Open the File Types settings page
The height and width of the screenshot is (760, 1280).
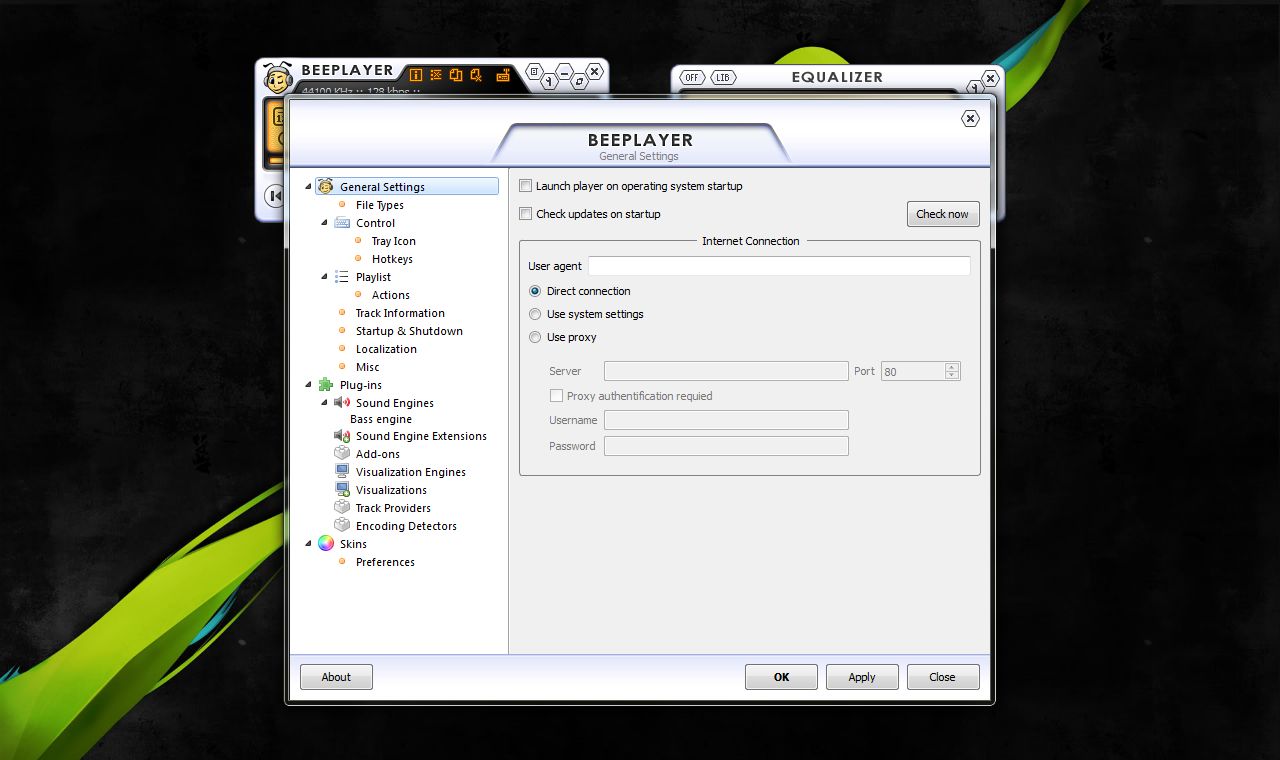(380, 205)
